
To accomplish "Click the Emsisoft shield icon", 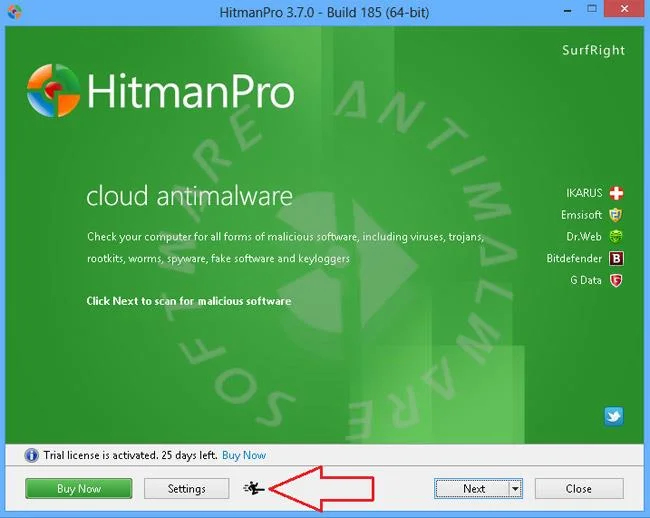I will tap(616, 215).
